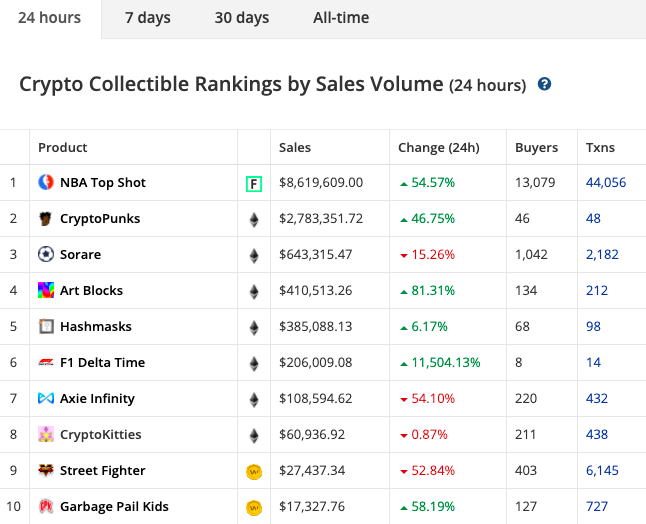
Task: Select the 30 days tab
Action: (241, 18)
